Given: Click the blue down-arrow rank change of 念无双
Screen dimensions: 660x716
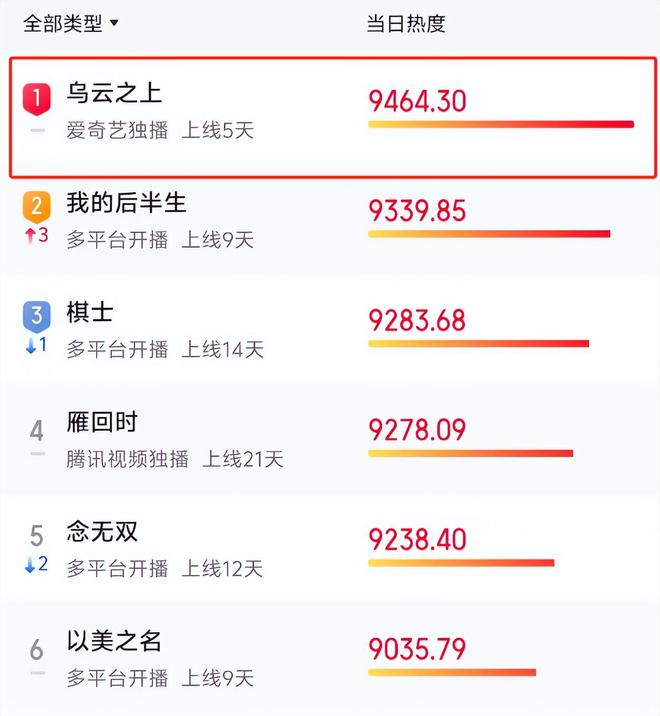Looking at the screenshot, I should [37, 564].
